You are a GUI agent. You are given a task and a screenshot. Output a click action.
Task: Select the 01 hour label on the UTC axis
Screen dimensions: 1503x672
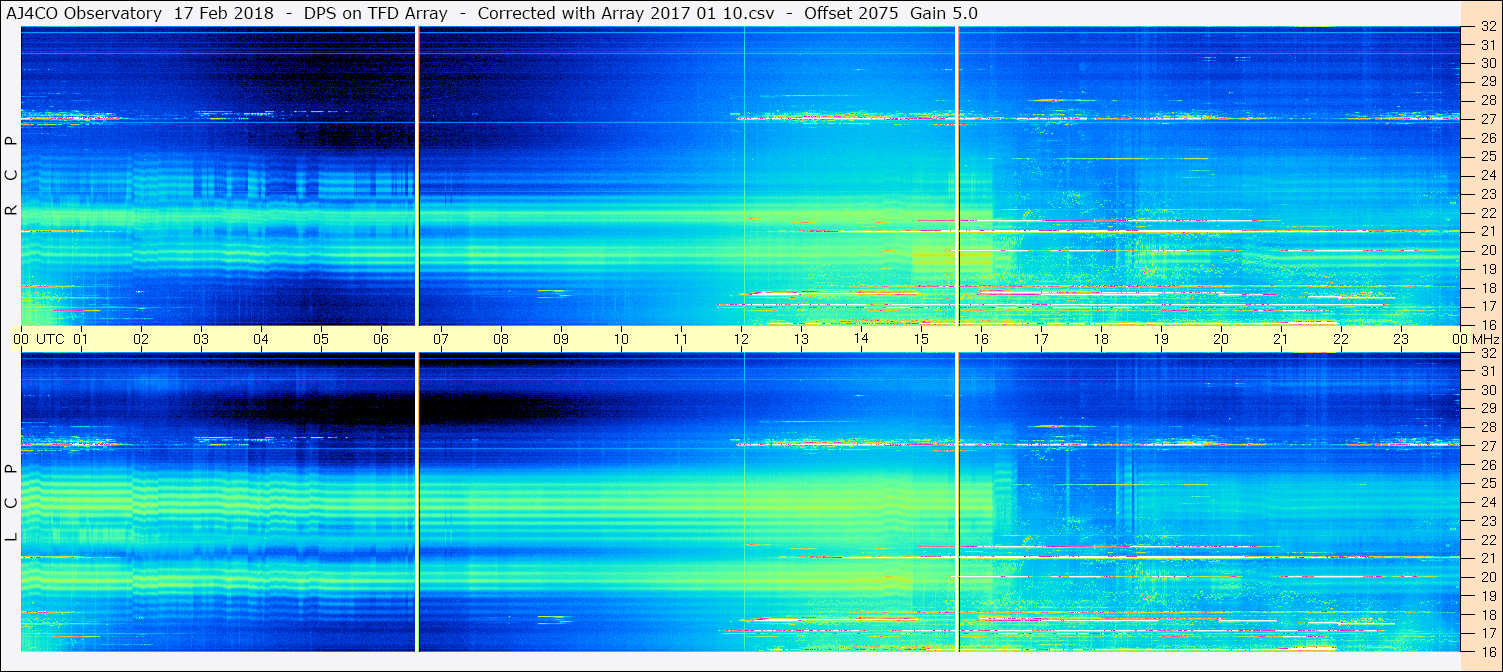(x=81, y=339)
